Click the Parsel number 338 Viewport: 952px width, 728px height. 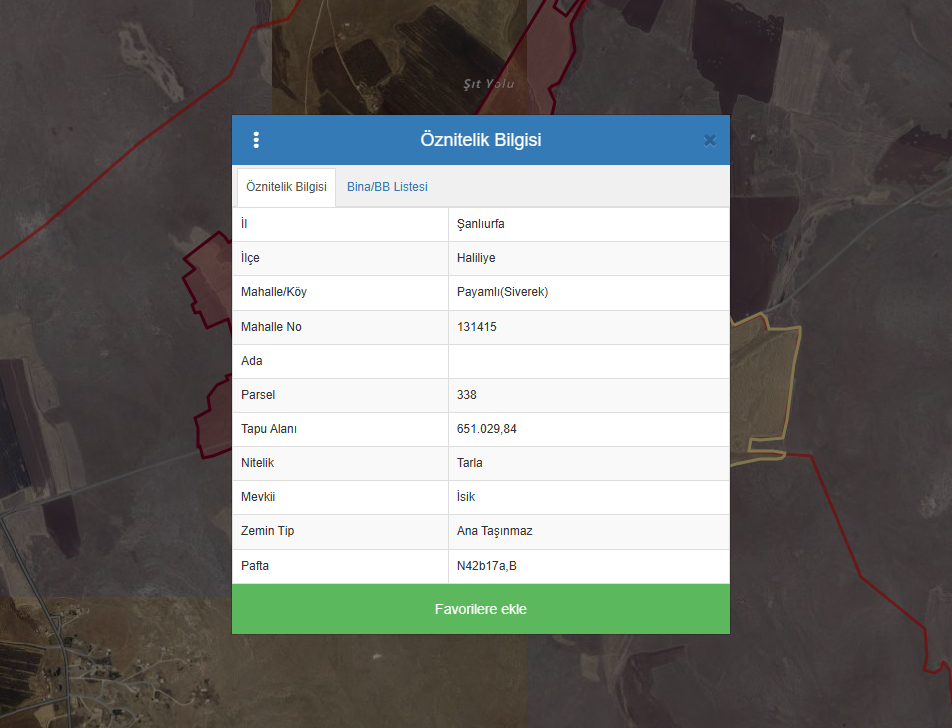click(x=467, y=395)
